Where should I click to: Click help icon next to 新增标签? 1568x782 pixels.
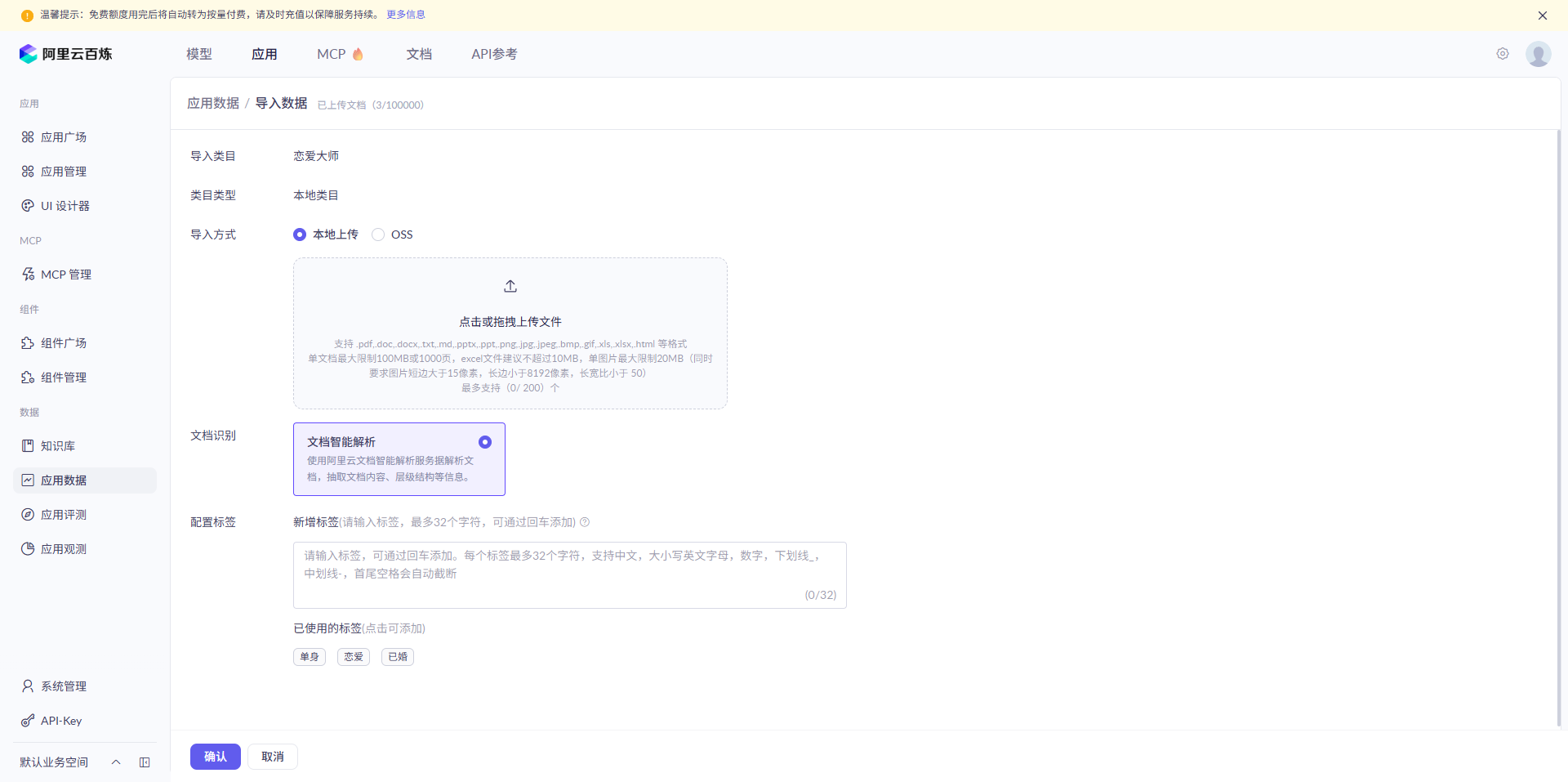pyautogui.click(x=585, y=522)
